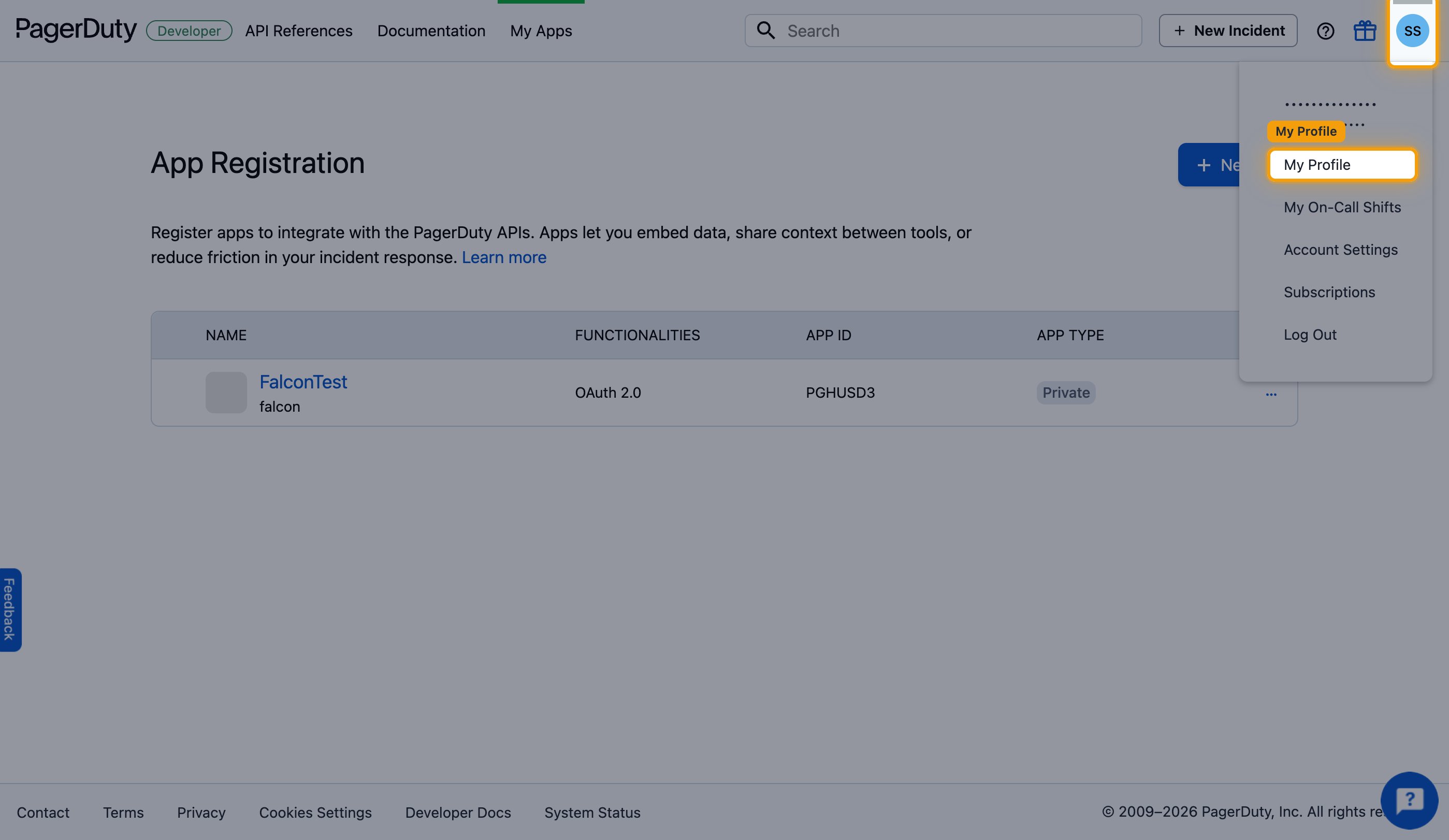The image size is (1449, 840).
Task: Open the Contact footer link
Action: [x=43, y=813]
